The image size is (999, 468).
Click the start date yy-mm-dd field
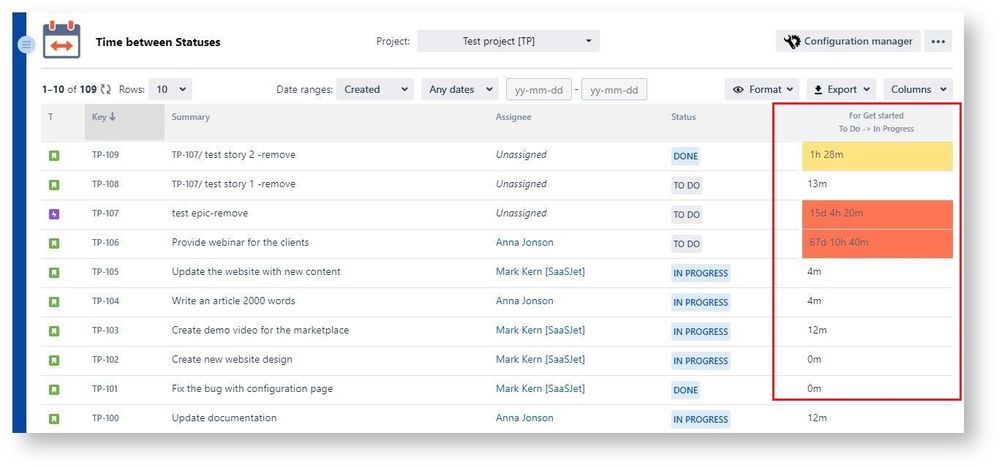(539, 90)
